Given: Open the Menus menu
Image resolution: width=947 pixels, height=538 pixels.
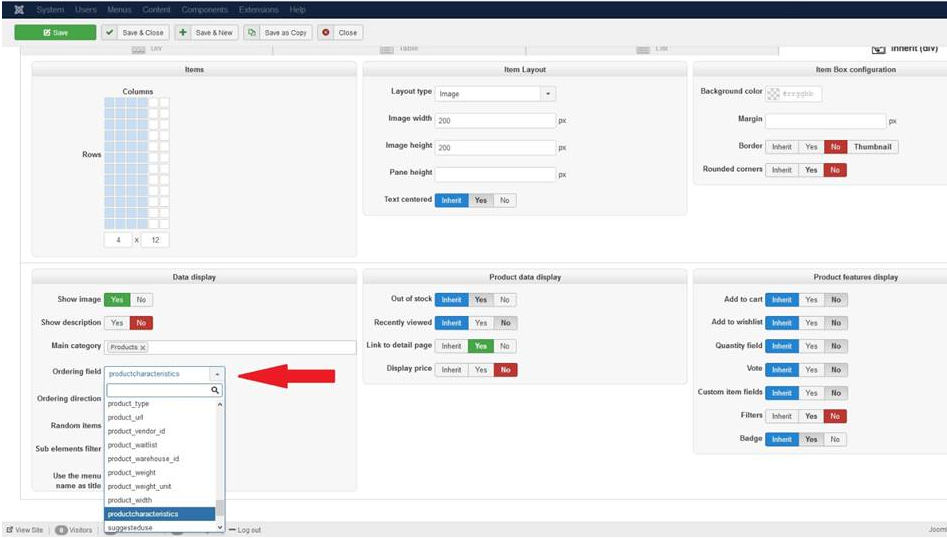Looking at the screenshot, I should 119,10.
